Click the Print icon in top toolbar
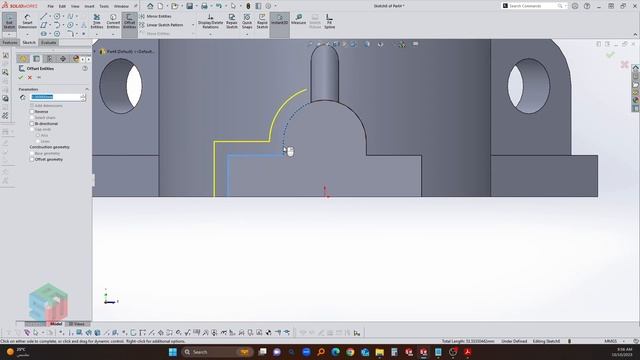Screen dimensions: 640x360 point(204,6)
